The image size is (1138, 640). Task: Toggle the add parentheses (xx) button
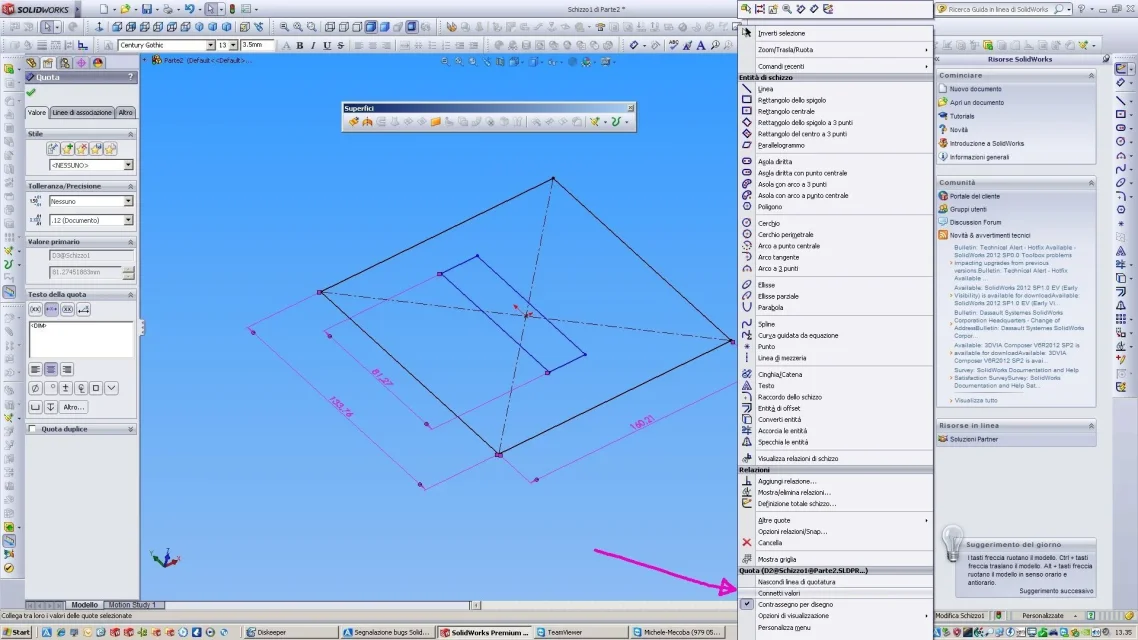pos(35,310)
